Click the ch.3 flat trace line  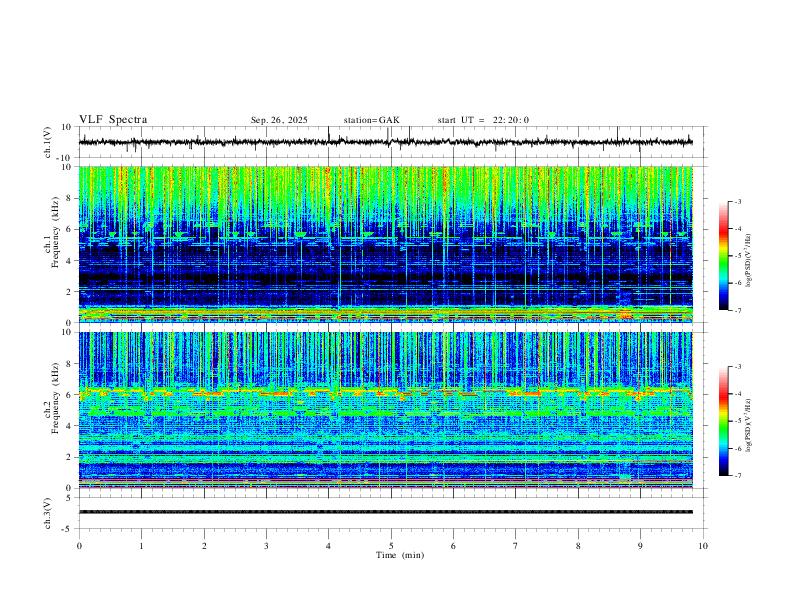pos(386,512)
